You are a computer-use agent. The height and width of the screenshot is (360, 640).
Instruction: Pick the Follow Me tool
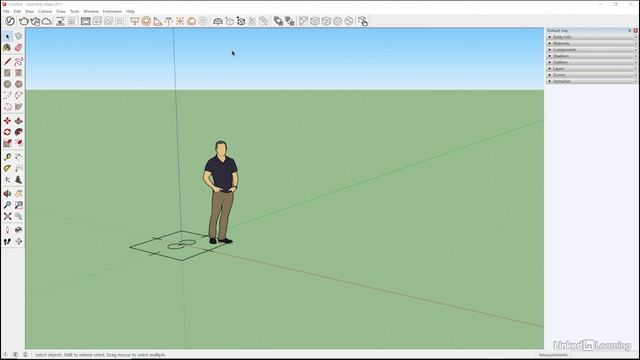pos(19,132)
